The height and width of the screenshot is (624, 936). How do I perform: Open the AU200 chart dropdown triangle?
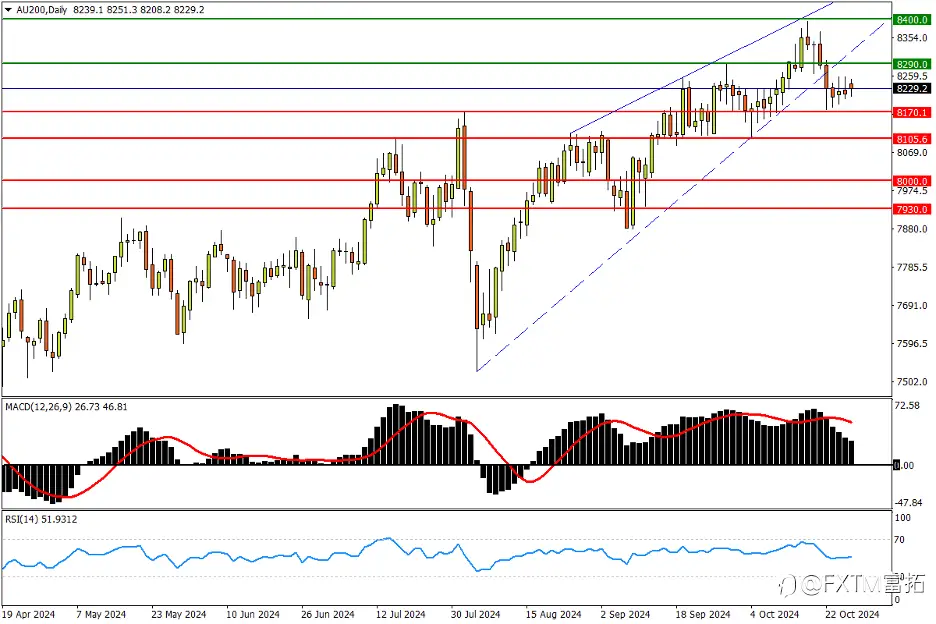(x=8, y=10)
